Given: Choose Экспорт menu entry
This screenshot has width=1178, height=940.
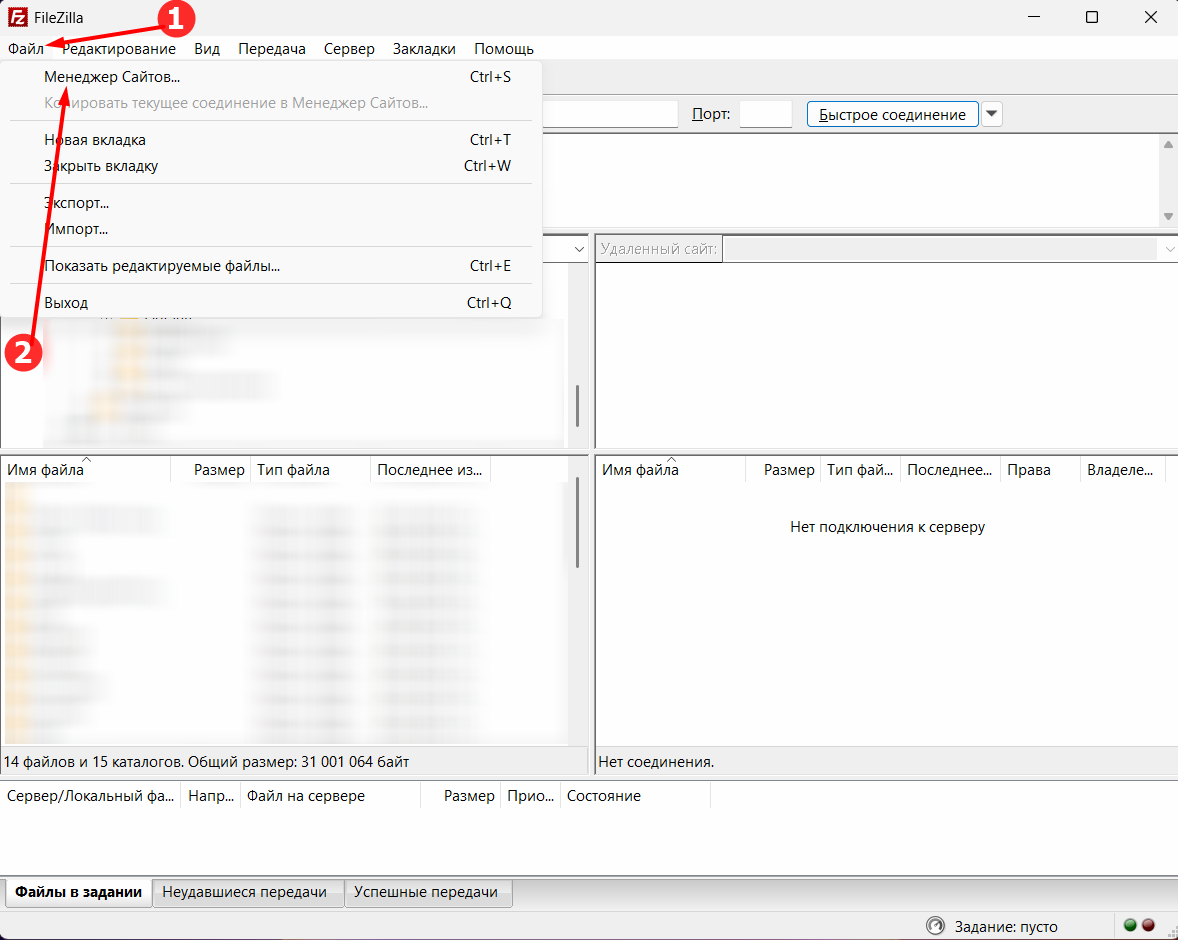Looking at the screenshot, I should pyautogui.click(x=270, y=203).
